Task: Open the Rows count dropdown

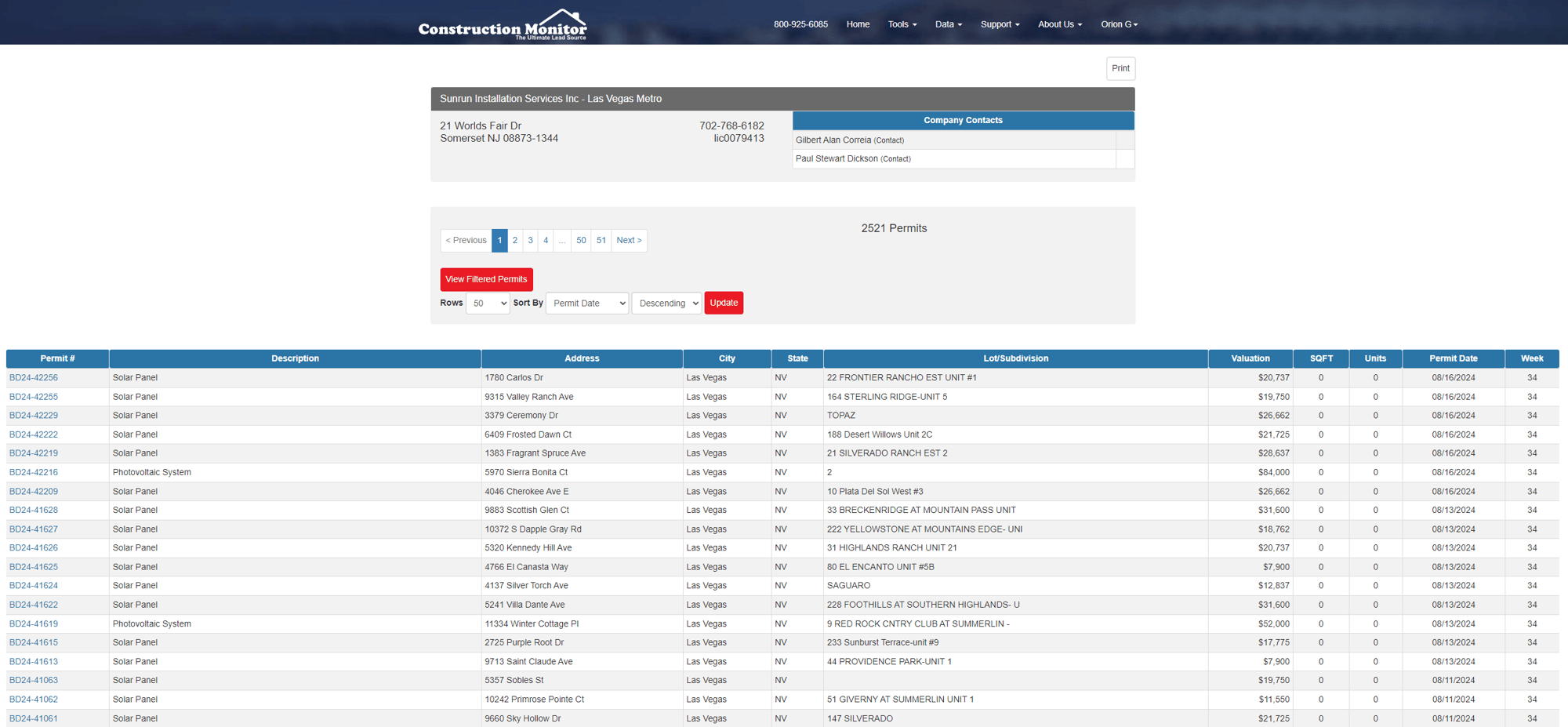Action: 488,304
